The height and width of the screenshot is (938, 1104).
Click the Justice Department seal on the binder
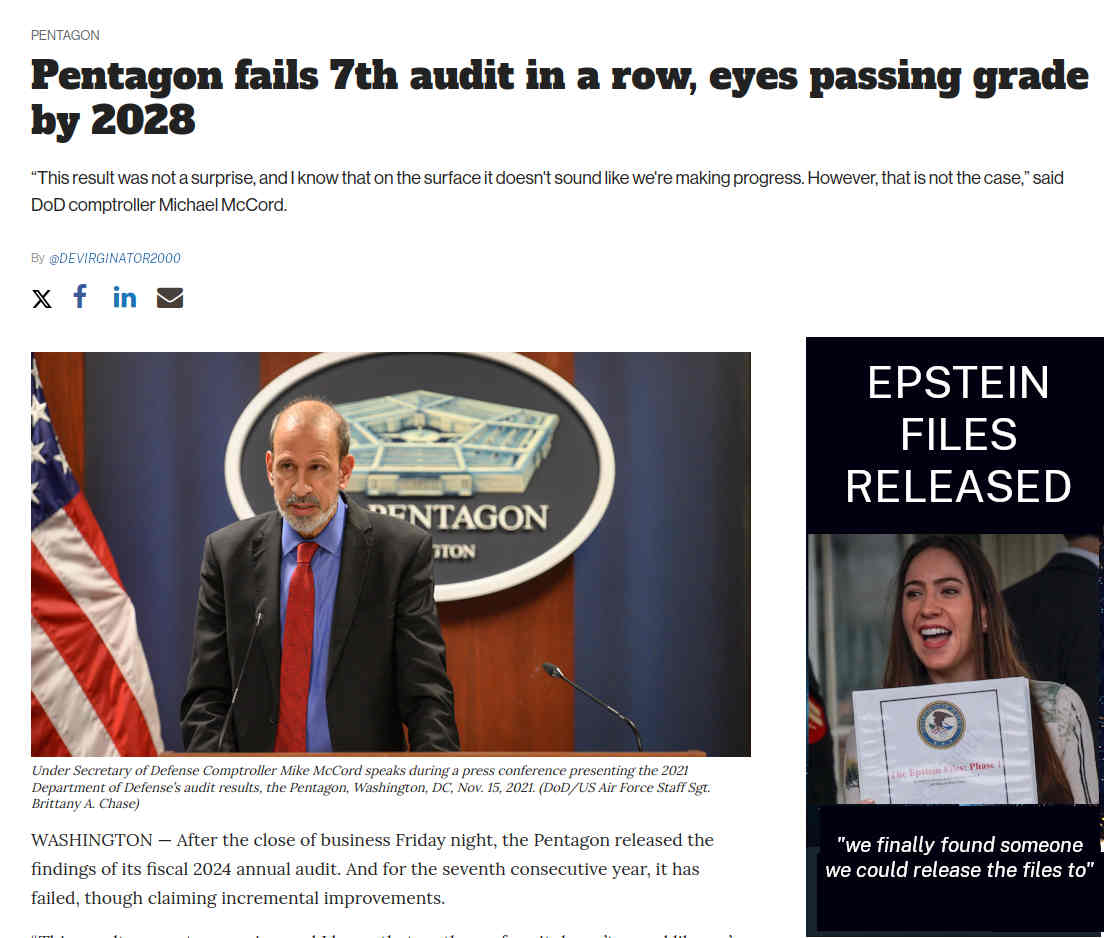941,725
